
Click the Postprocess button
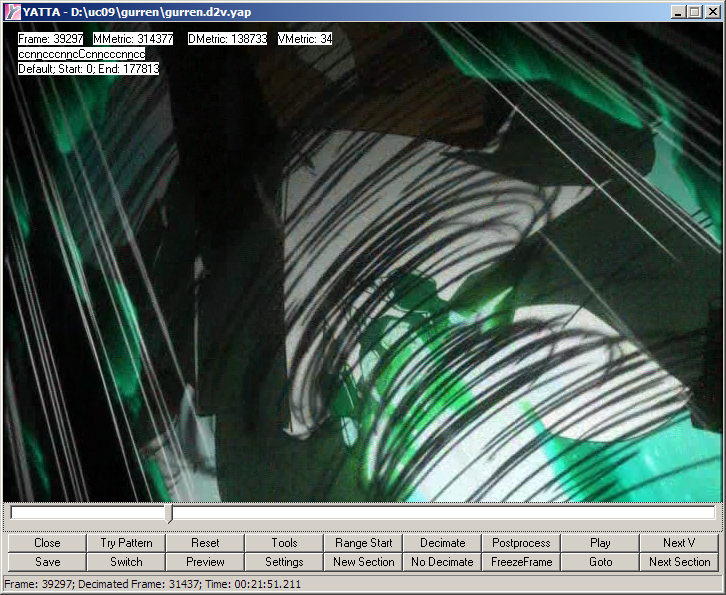(x=521, y=543)
